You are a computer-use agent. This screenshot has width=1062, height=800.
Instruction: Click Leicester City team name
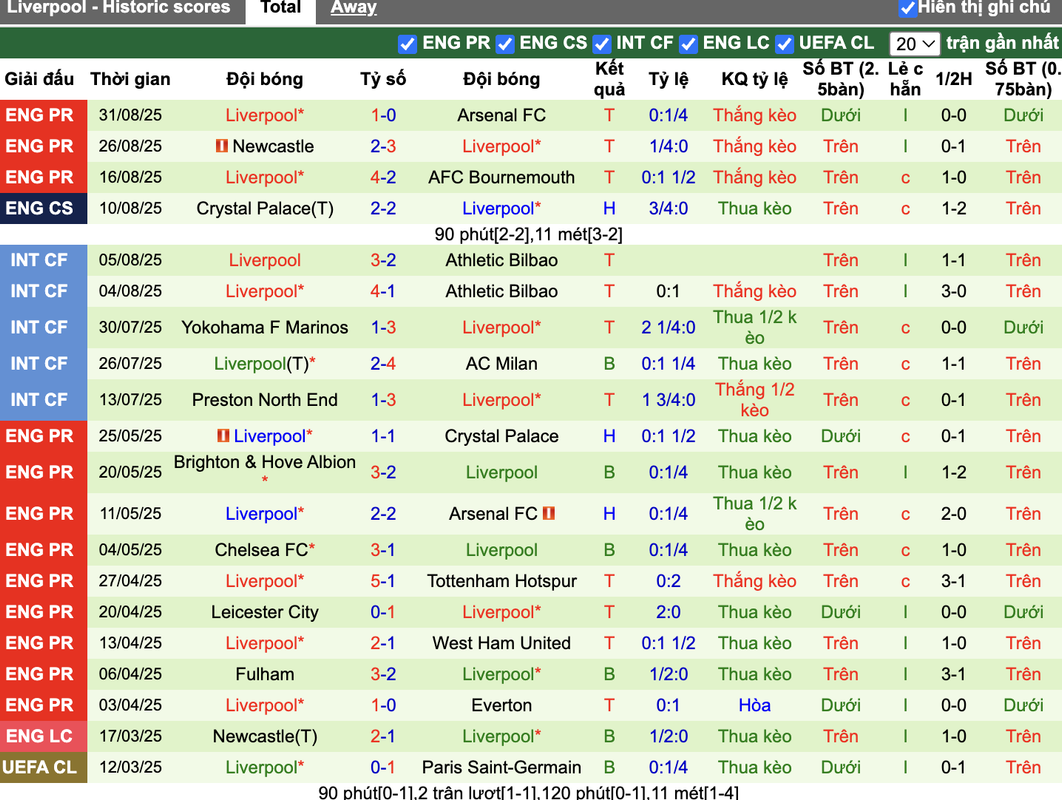(265, 612)
